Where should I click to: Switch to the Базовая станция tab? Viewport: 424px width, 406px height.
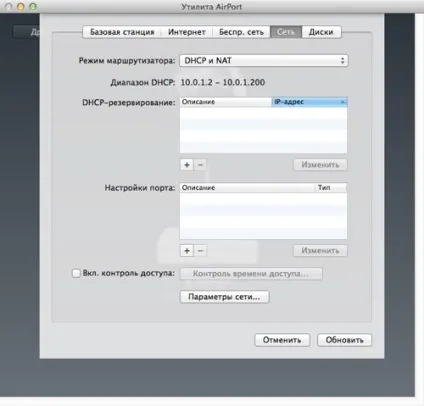click(x=122, y=32)
